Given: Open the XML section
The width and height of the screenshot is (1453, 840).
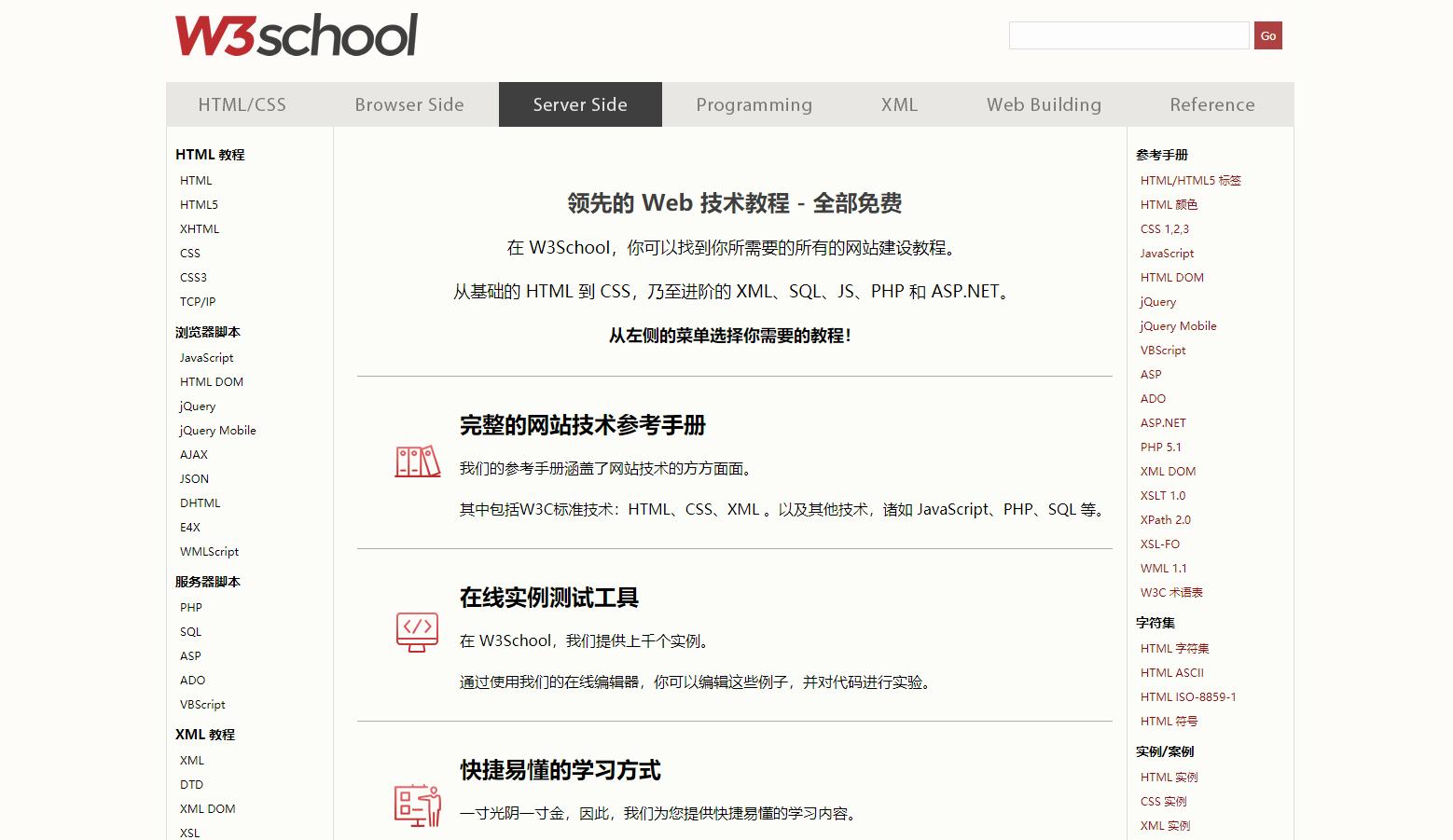Looking at the screenshot, I should pyautogui.click(x=898, y=104).
